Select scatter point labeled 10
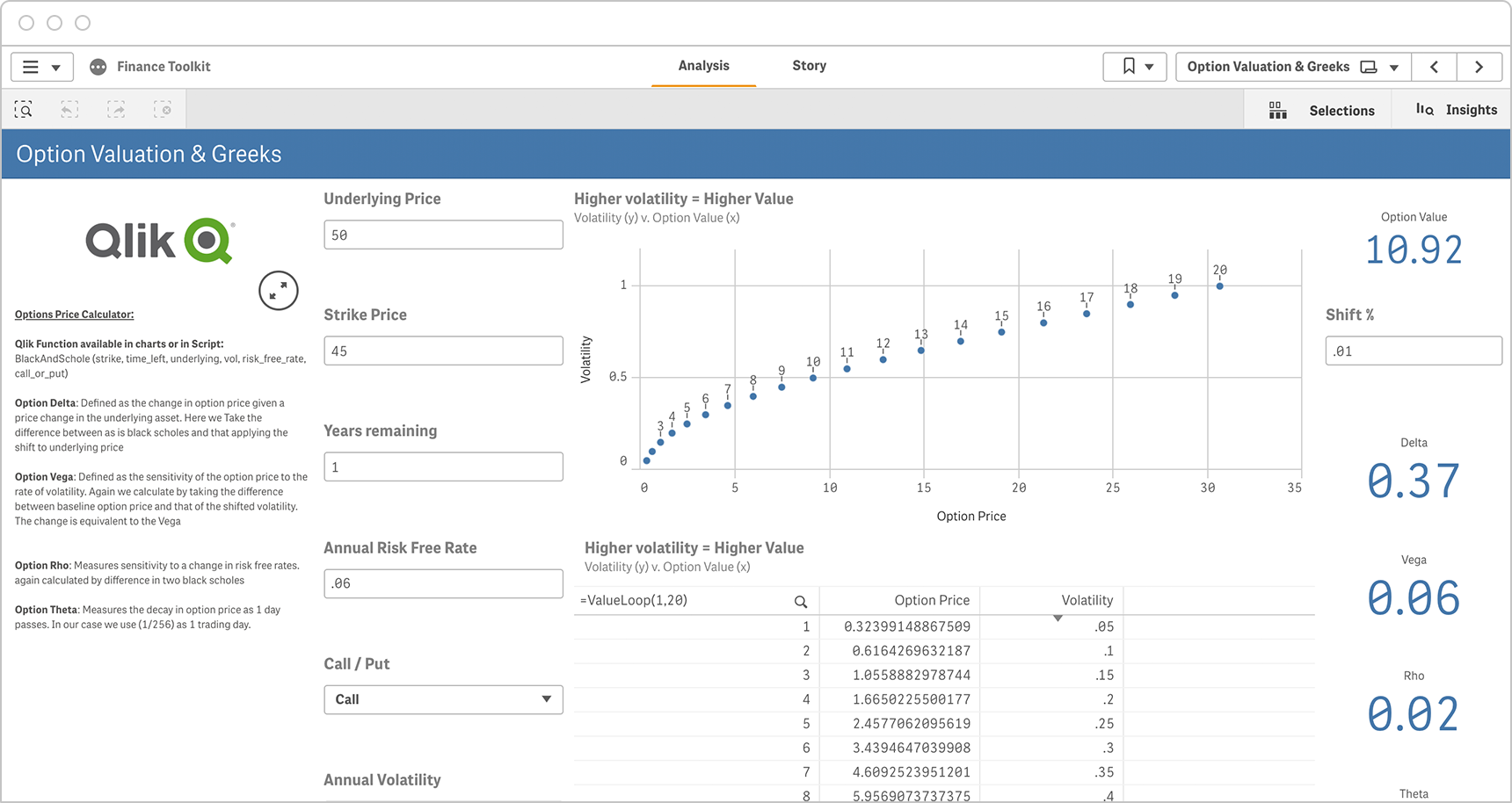 point(813,378)
